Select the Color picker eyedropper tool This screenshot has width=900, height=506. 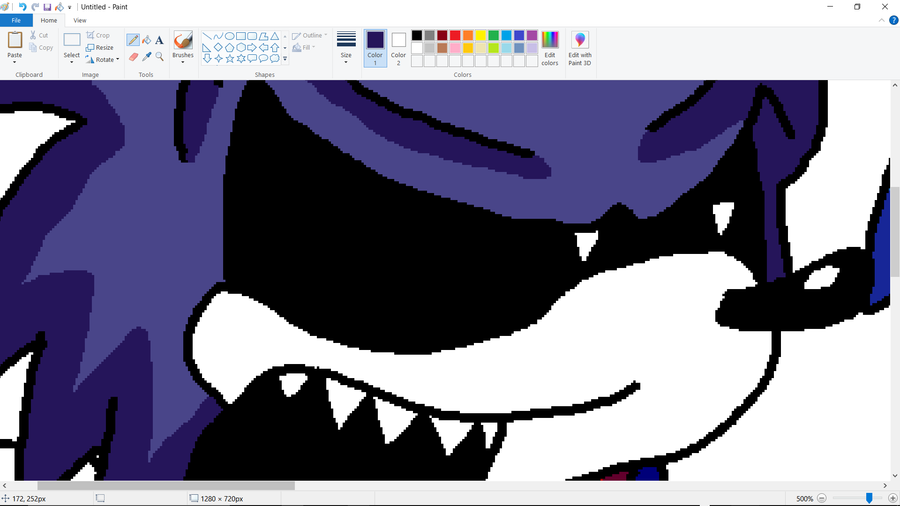coord(146,56)
